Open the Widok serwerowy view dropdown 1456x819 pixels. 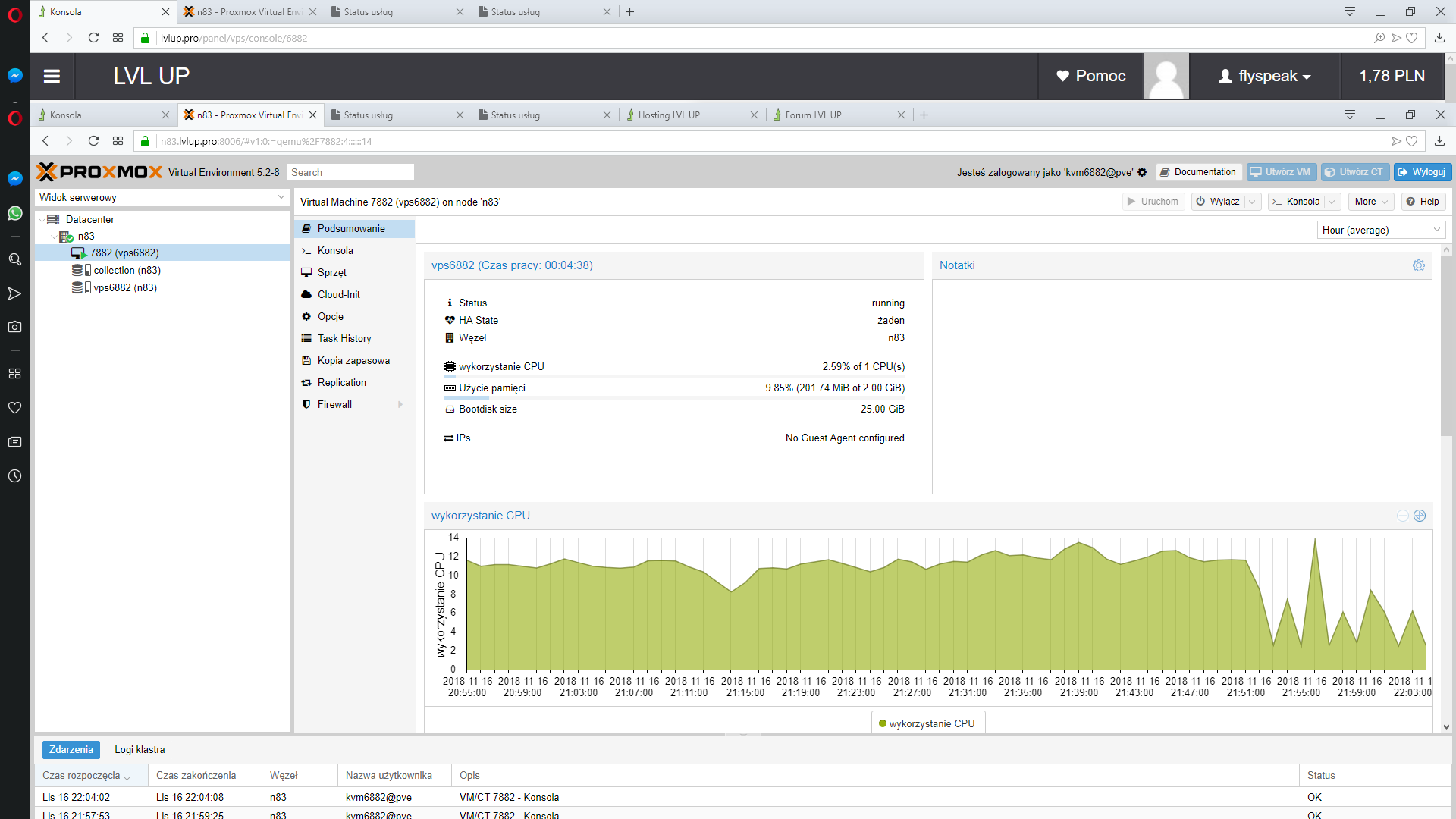coord(162,197)
